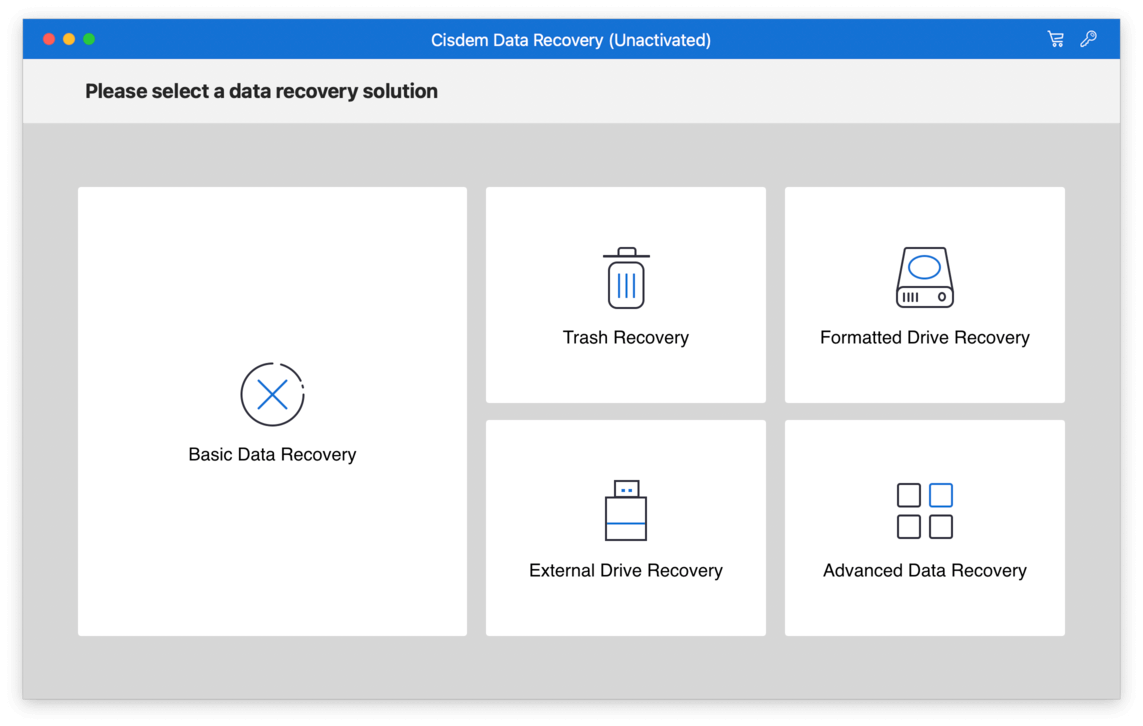The width and height of the screenshot is (1143, 726).
Task: Click the 'Please select a data recovery solution' heading
Action: click(x=262, y=91)
